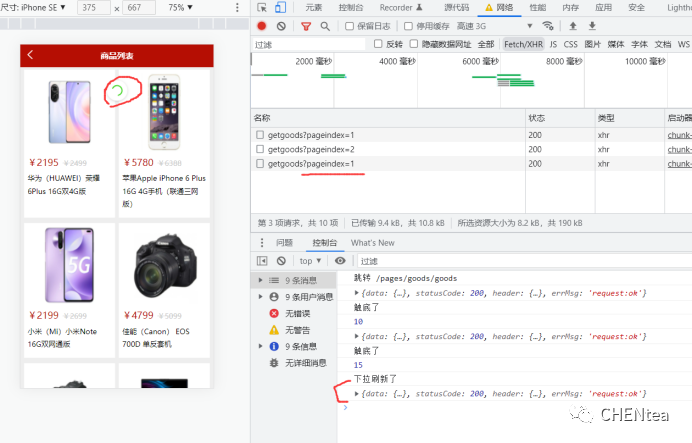The width and height of the screenshot is (692, 443).
Task: Open the Huawei phone product image
Action: (69, 112)
